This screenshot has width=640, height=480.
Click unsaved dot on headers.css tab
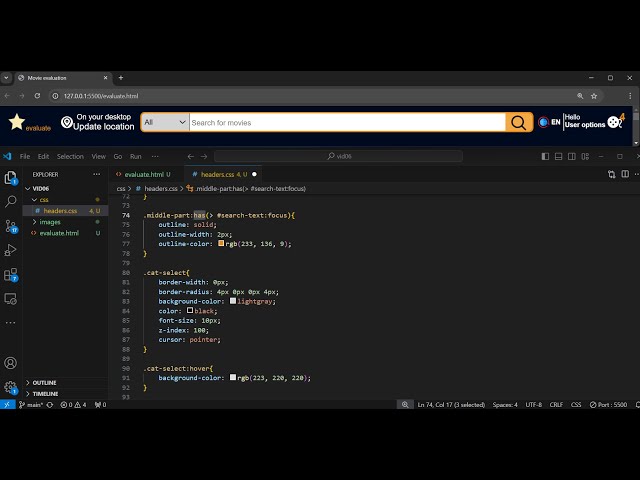[254, 174]
